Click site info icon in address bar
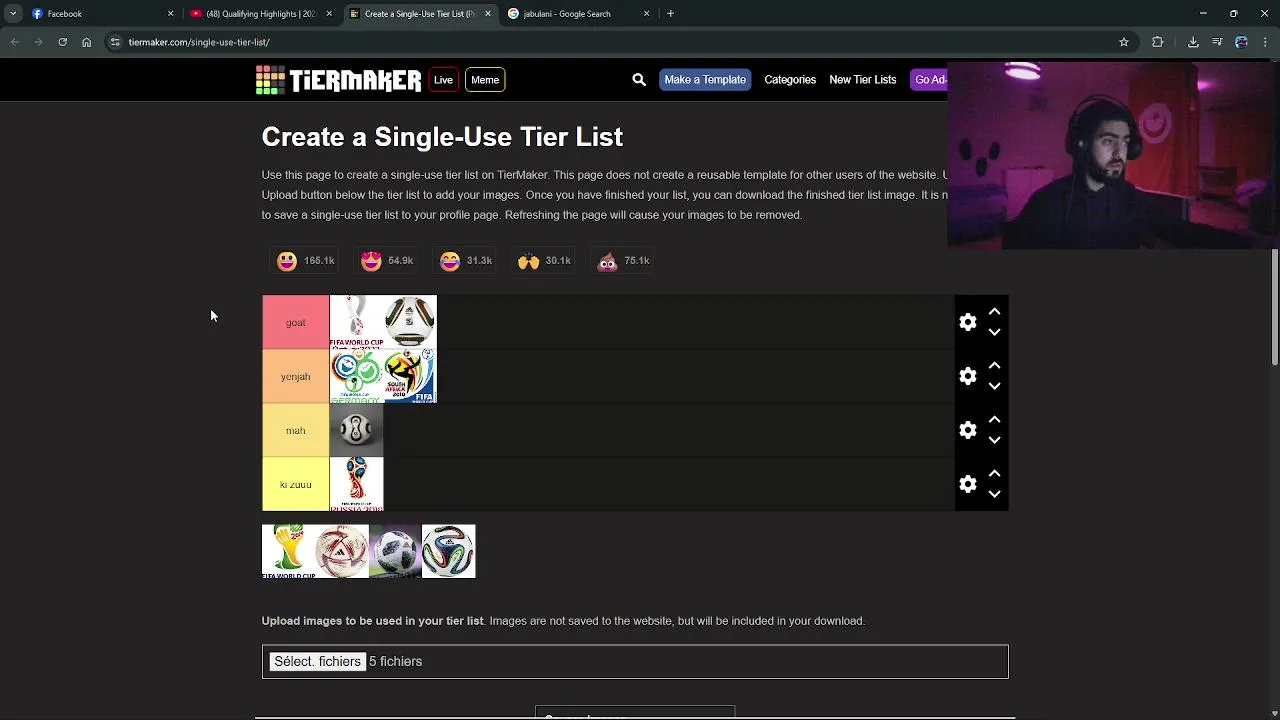 [115, 42]
